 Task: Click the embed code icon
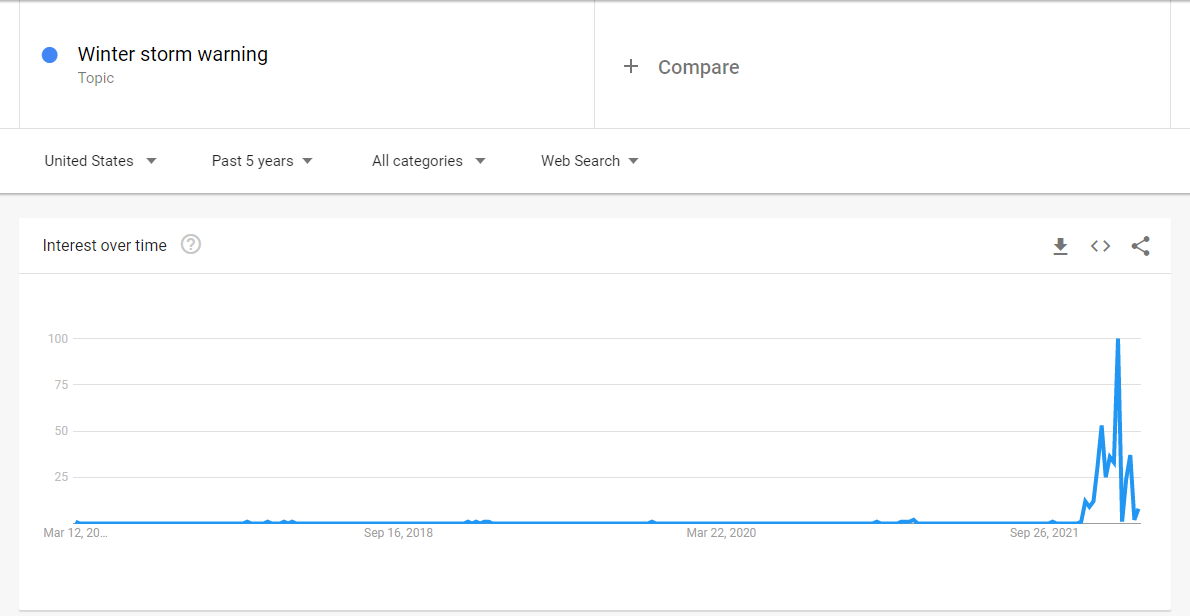coord(1100,246)
